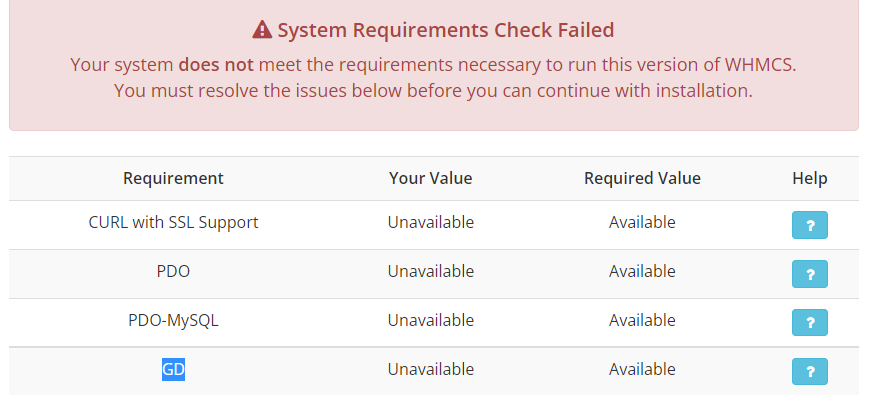The width and height of the screenshot is (870, 402).
Task: Click the 'Available' required value for PDO
Action: pyautogui.click(x=642, y=271)
